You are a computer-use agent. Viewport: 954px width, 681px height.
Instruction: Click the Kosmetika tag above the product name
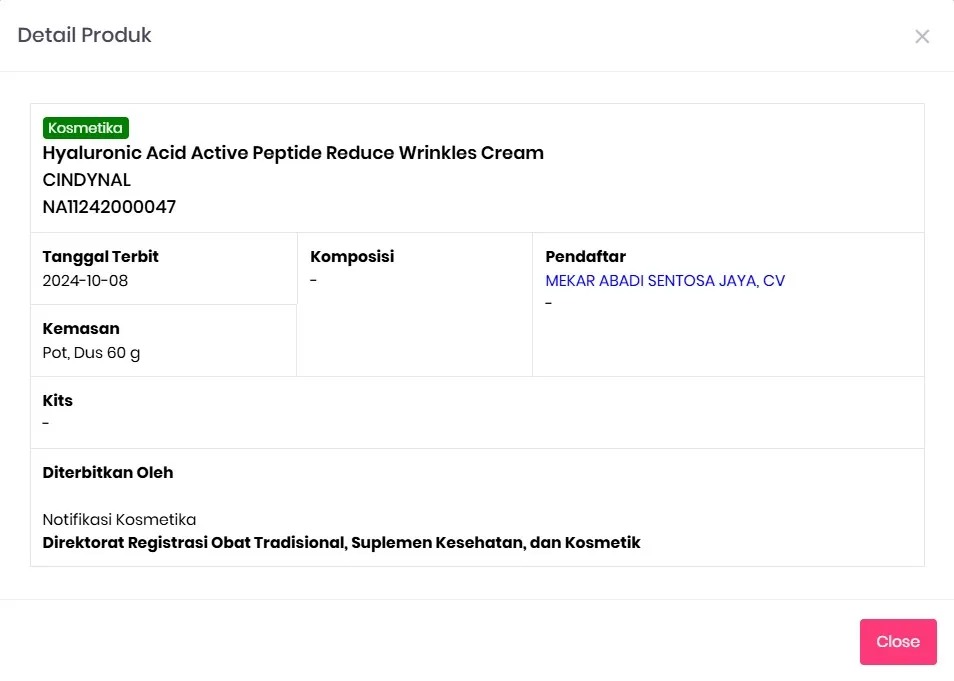85,127
